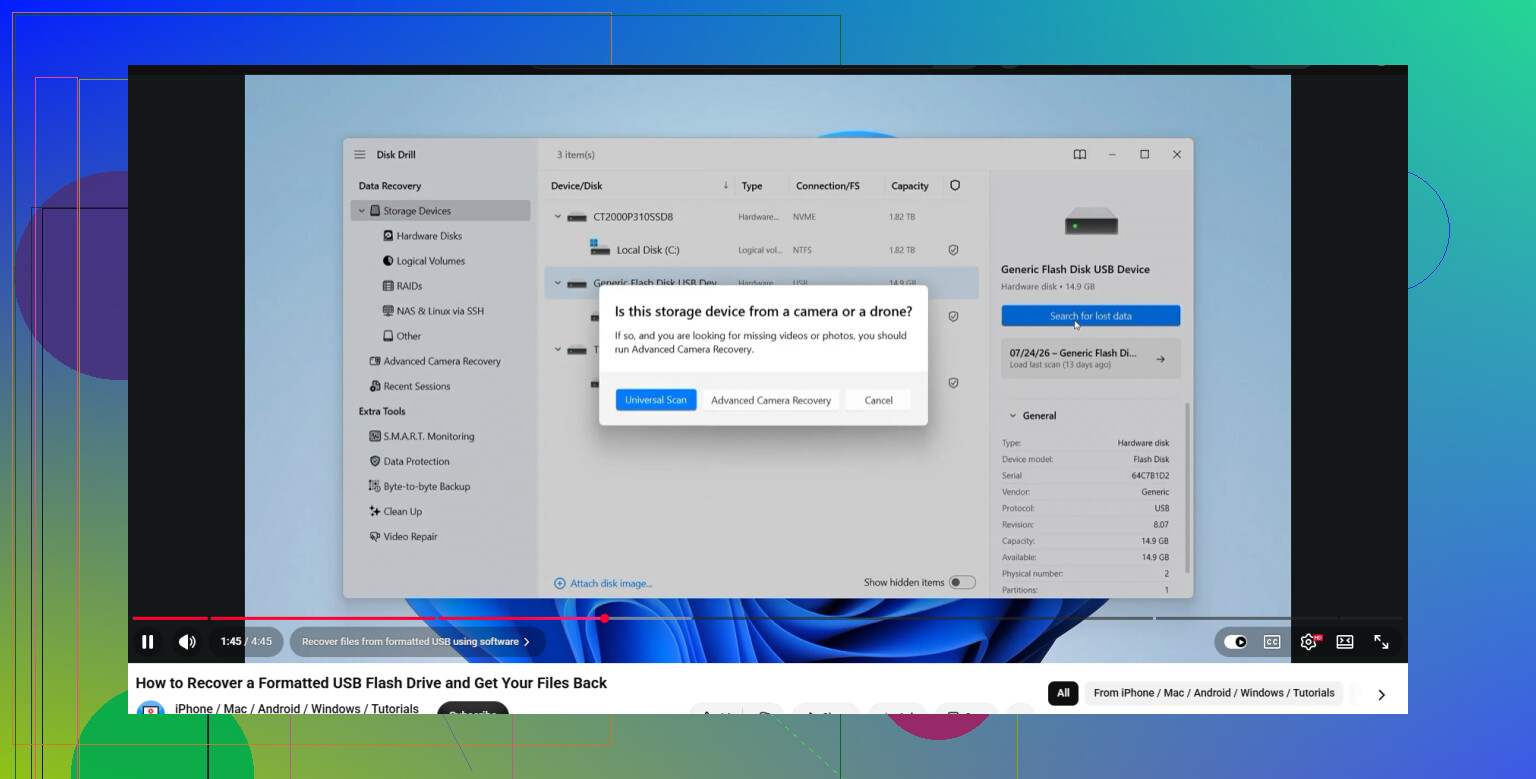The width and height of the screenshot is (1536, 779).
Task: Select Hardware Disks in the sidebar
Action: point(429,236)
